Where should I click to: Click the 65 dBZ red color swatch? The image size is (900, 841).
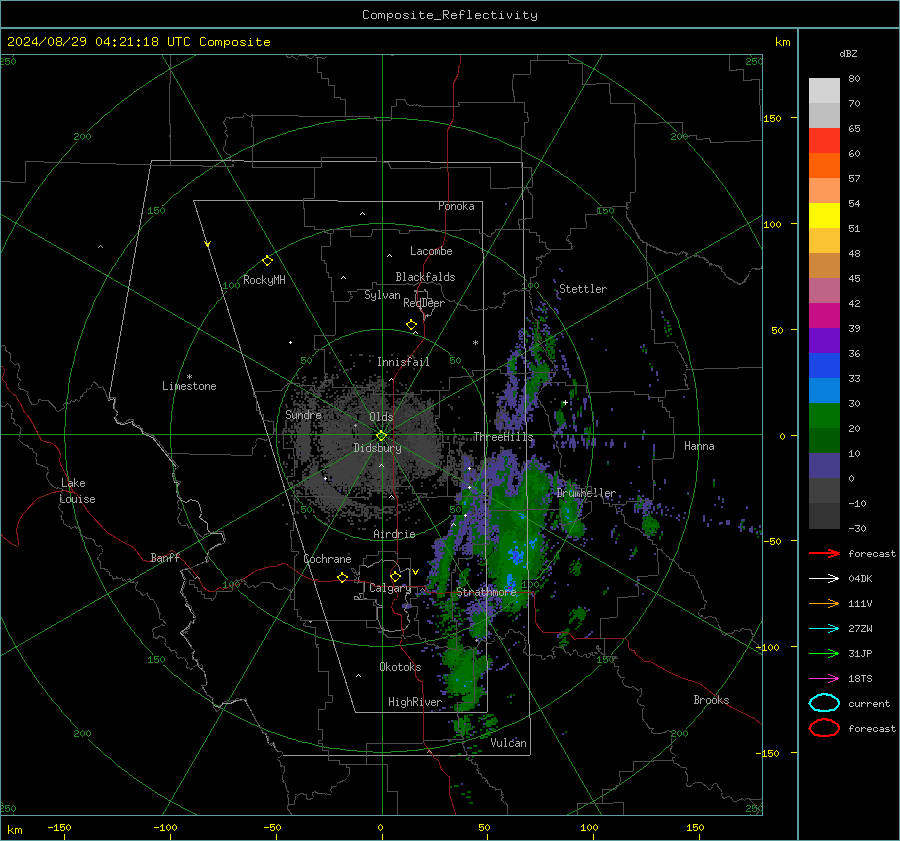click(x=824, y=141)
